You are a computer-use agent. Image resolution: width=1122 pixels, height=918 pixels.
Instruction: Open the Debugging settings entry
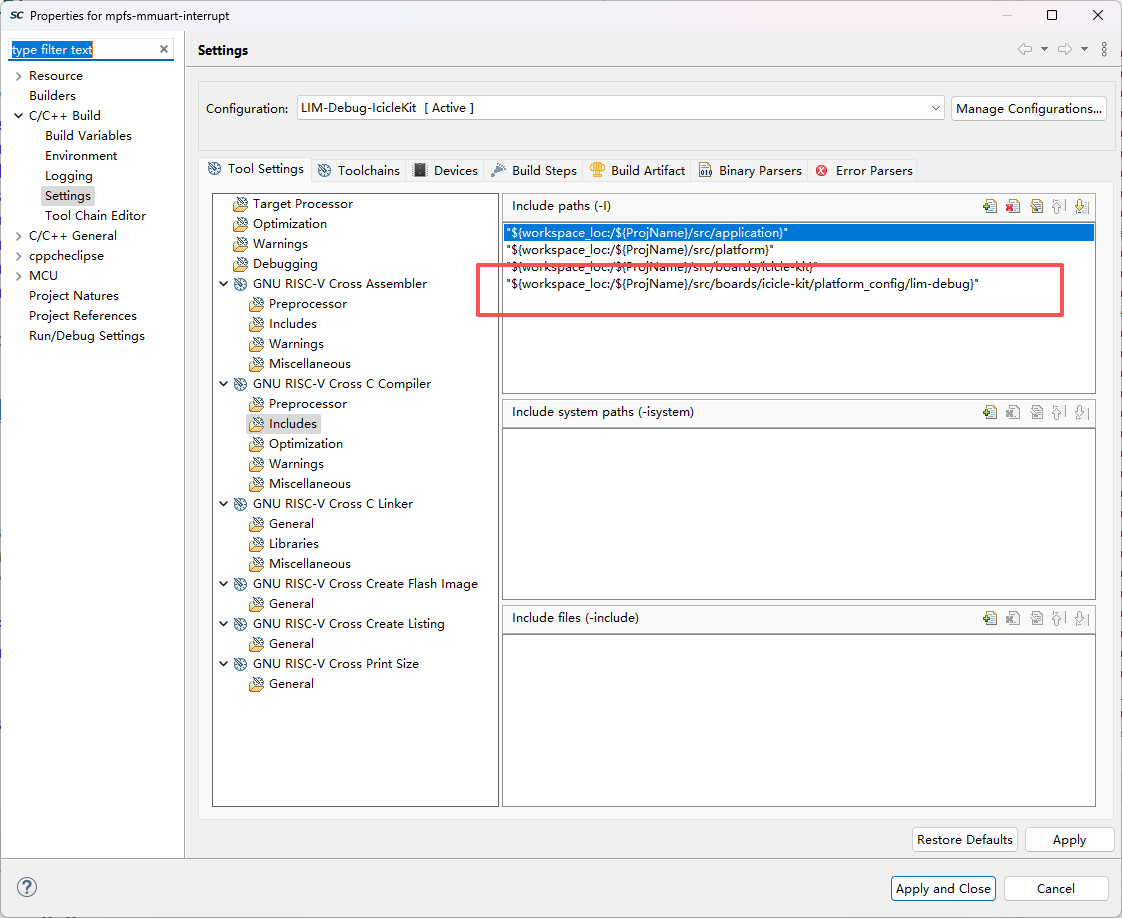[x=285, y=264]
